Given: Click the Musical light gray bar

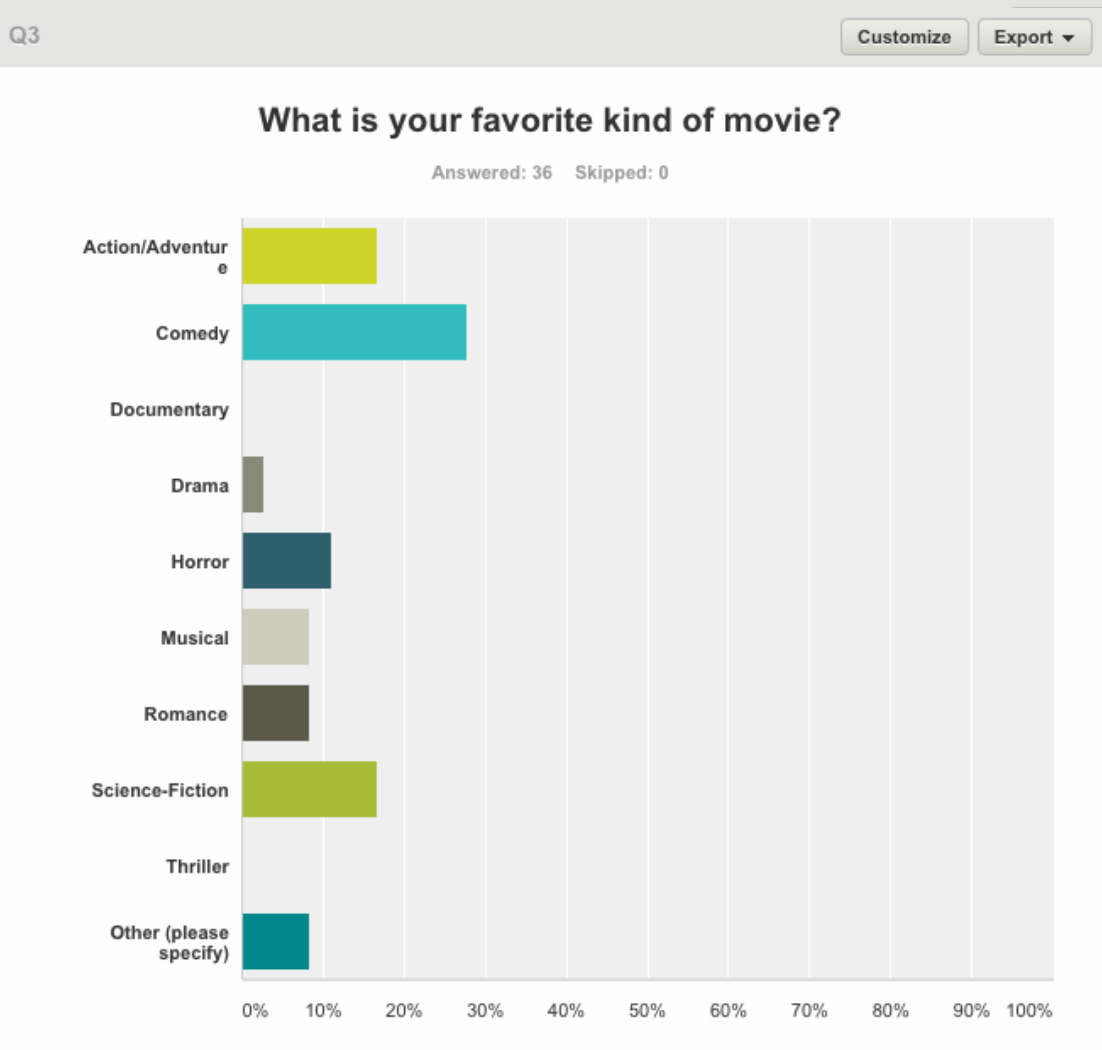Looking at the screenshot, I should coord(275,637).
